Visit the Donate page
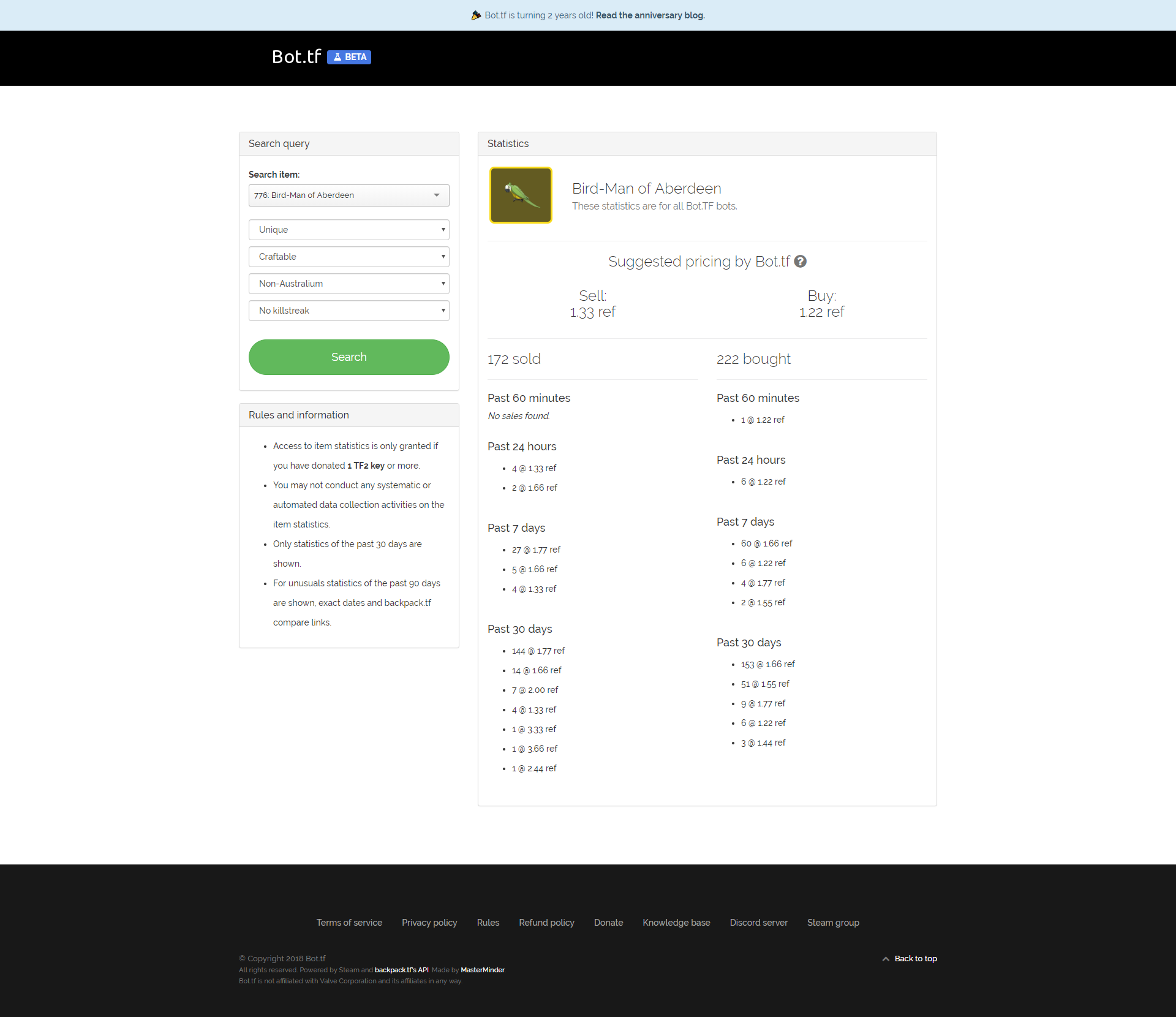Screen dimensions: 1176x1017 [x=608, y=923]
